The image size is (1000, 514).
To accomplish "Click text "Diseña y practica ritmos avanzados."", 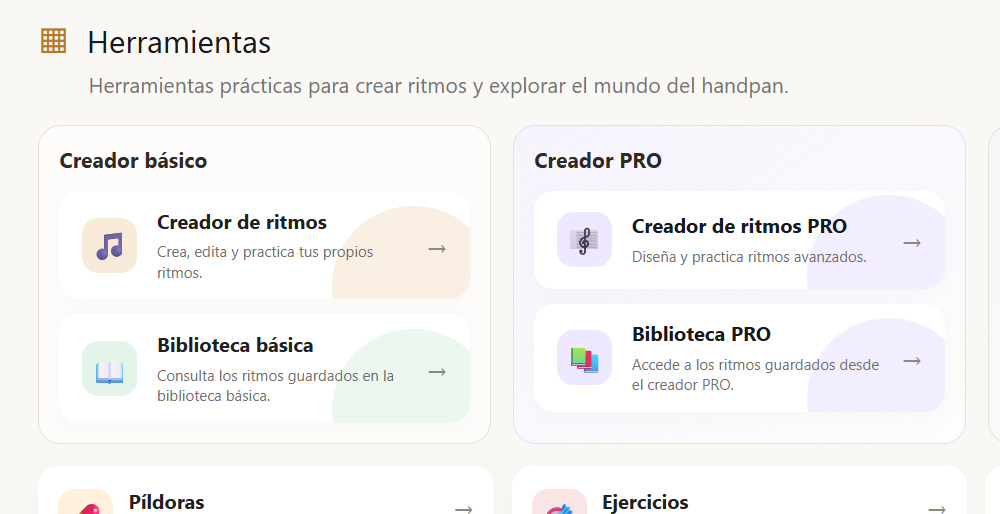I will (749, 257).
